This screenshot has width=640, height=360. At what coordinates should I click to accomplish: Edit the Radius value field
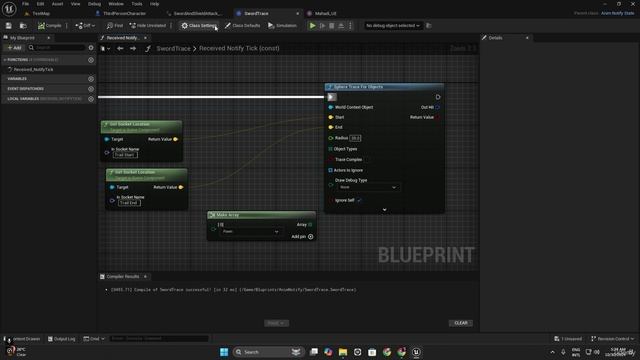point(355,138)
